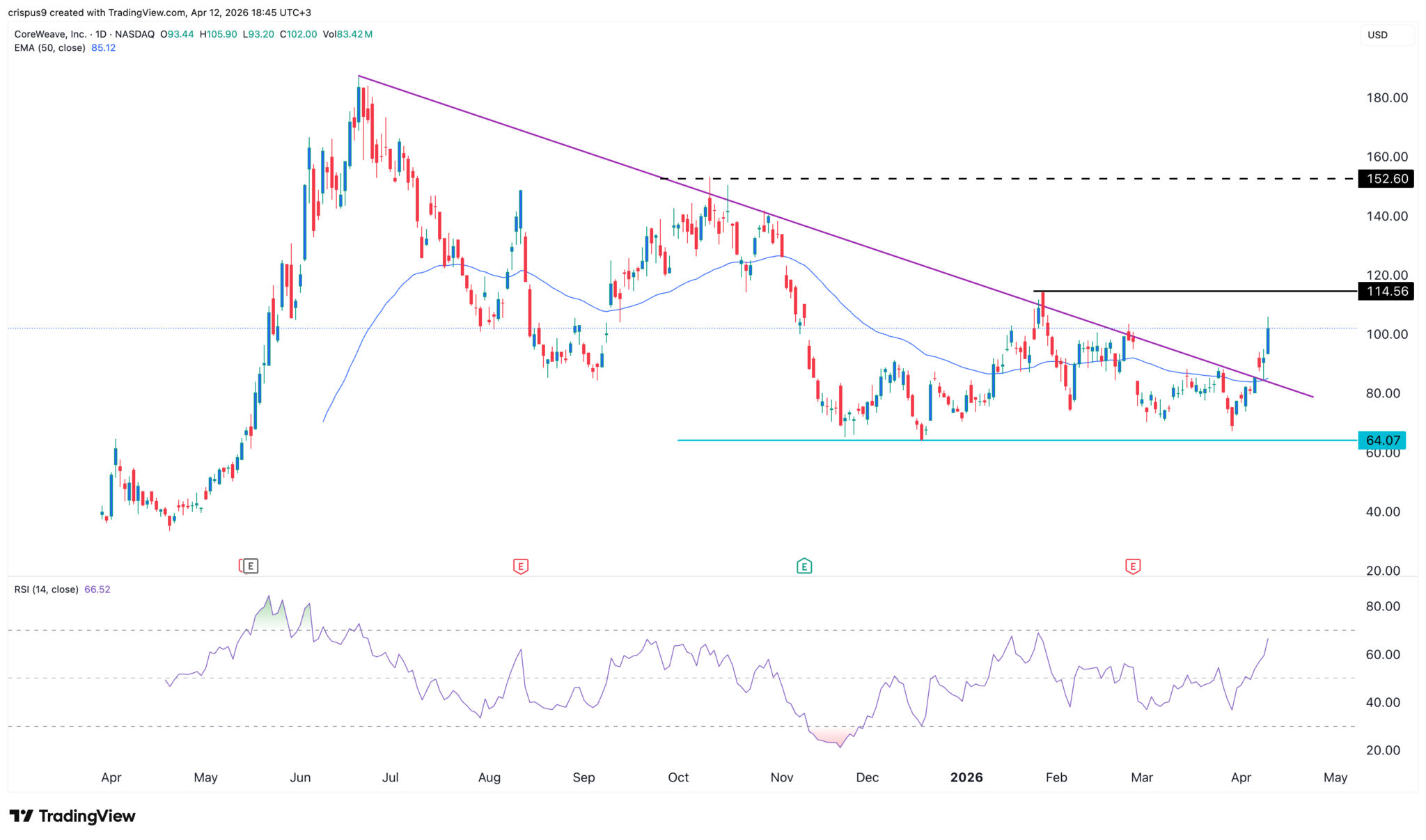The height and width of the screenshot is (840, 1426).
Task: Click the 180.00 price scale label
Action: 1386,98
